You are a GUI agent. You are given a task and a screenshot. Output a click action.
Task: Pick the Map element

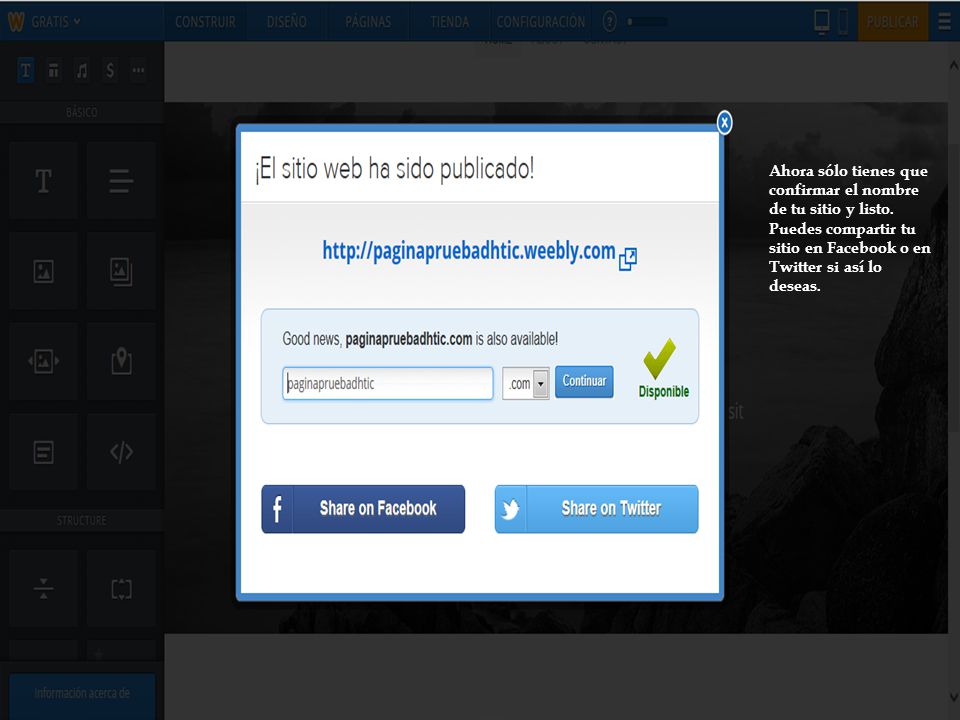pyautogui.click(x=121, y=361)
